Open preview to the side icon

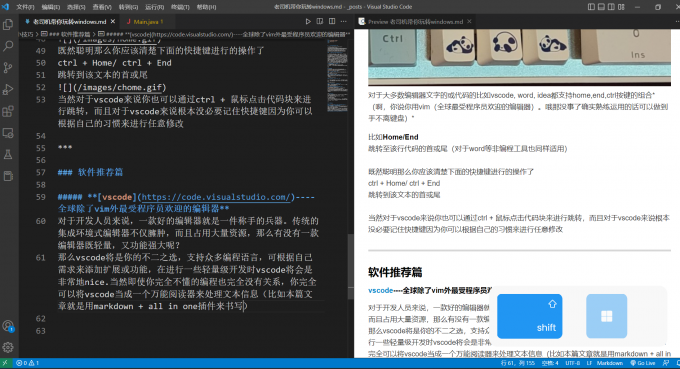click(x=320, y=21)
